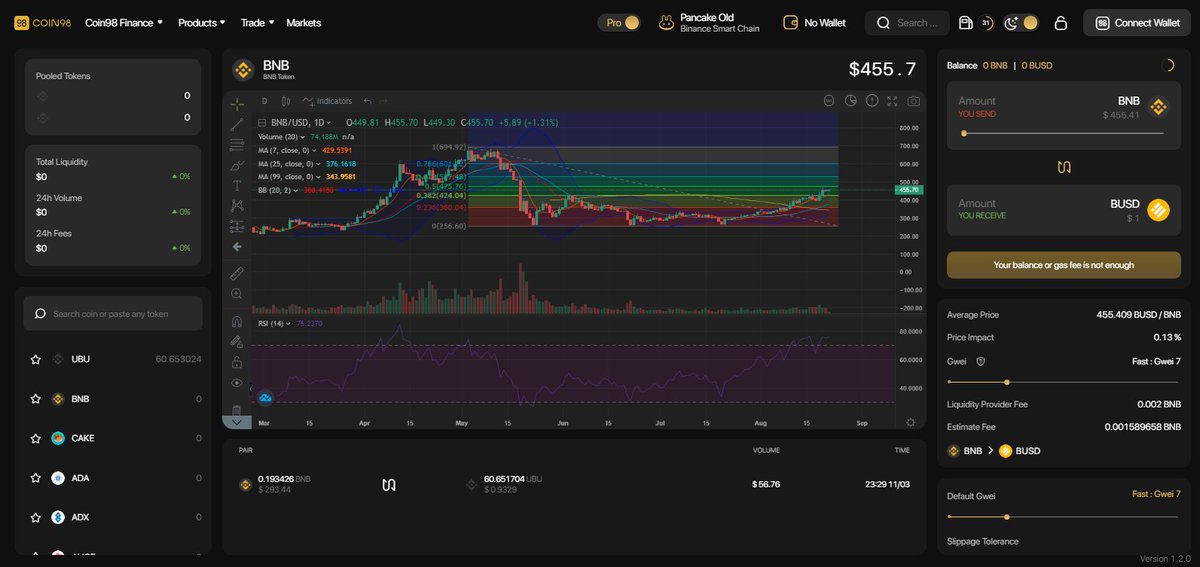Expand the Trade dropdown menu

pyautogui.click(x=257, y=22)
